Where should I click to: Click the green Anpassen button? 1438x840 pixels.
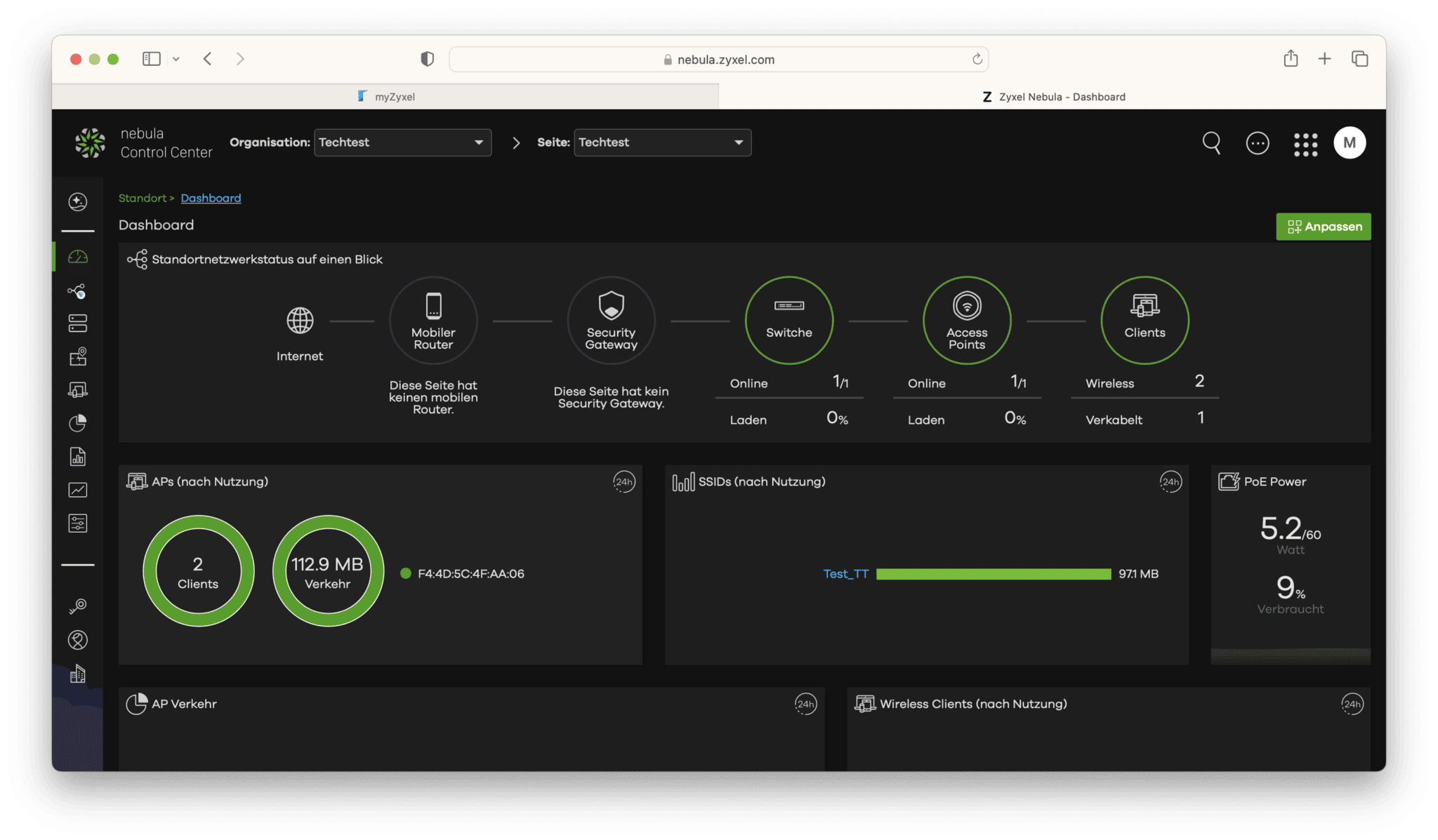pyautogui.click(x=1323, y=227)
